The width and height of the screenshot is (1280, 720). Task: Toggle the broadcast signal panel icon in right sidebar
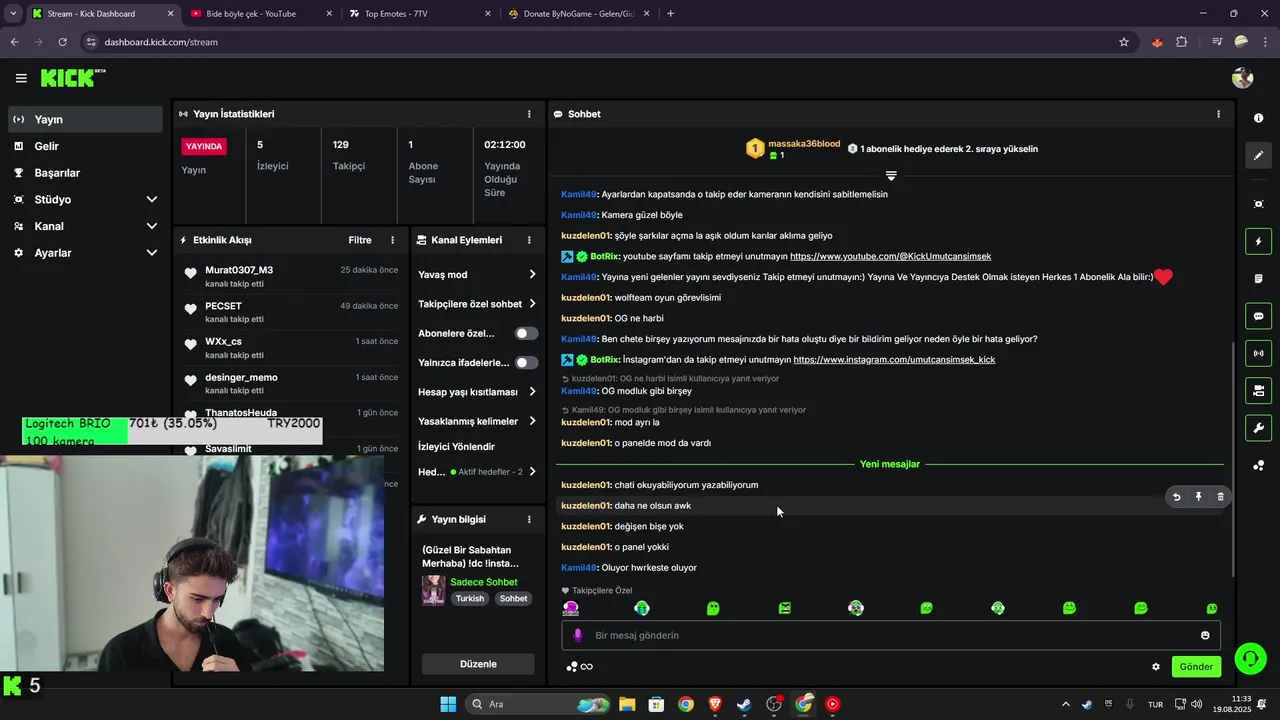click(x=1258, y=353)
